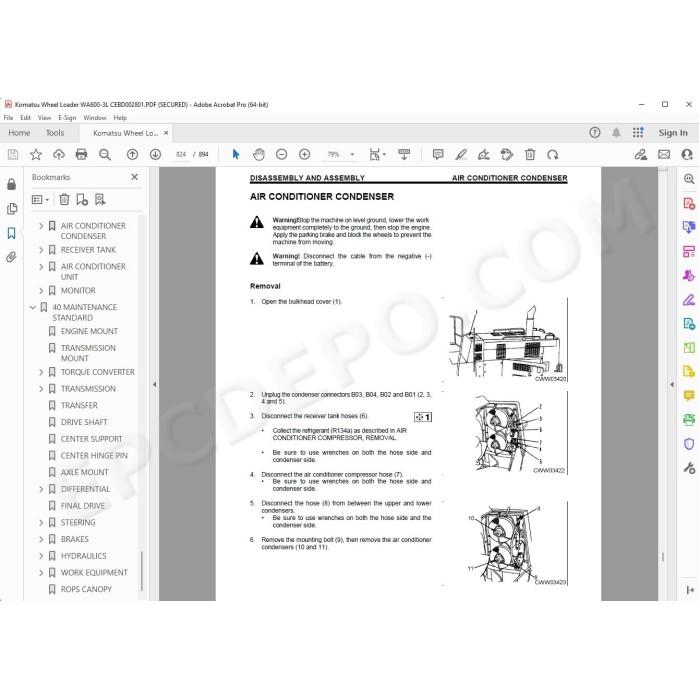This screenshot has height=700, width=700.
Task: Expand the TORQUE CONVERTER bookmark
Action: (41, 372)
